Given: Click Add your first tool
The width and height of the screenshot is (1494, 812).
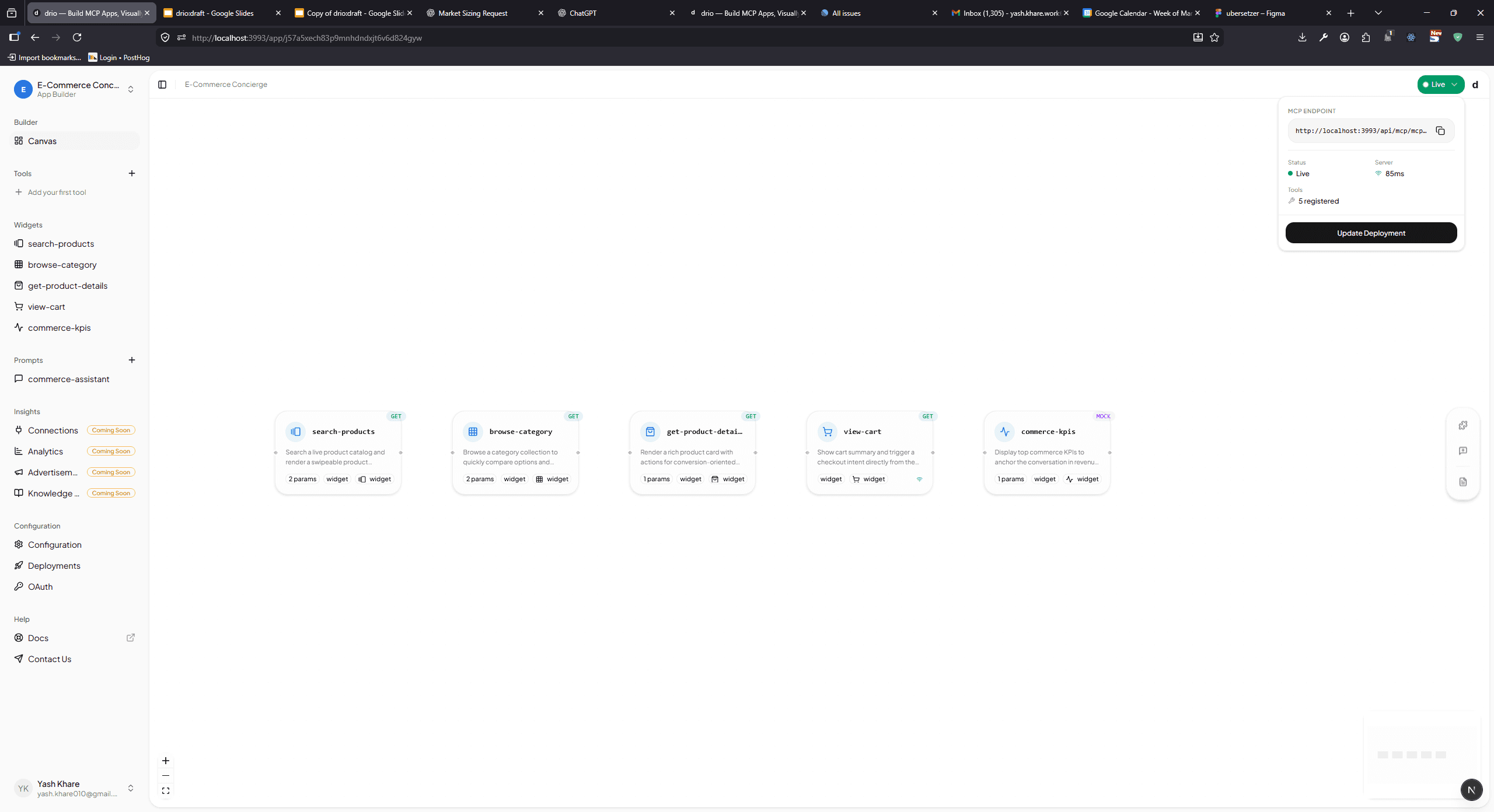Looking at the screenshot, I should click(57, 191).
